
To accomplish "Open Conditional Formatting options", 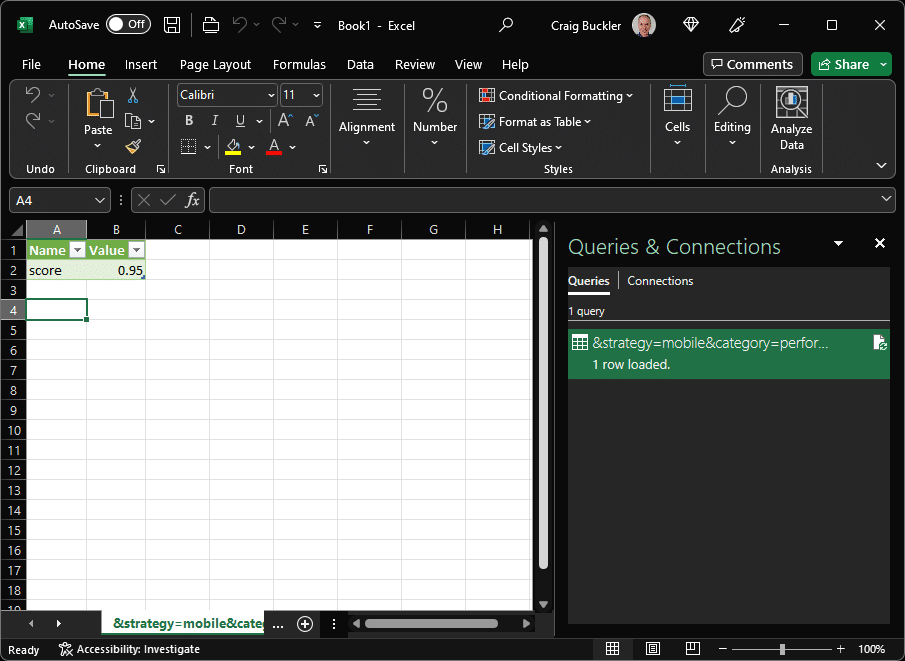I will [x=556, y=95].
